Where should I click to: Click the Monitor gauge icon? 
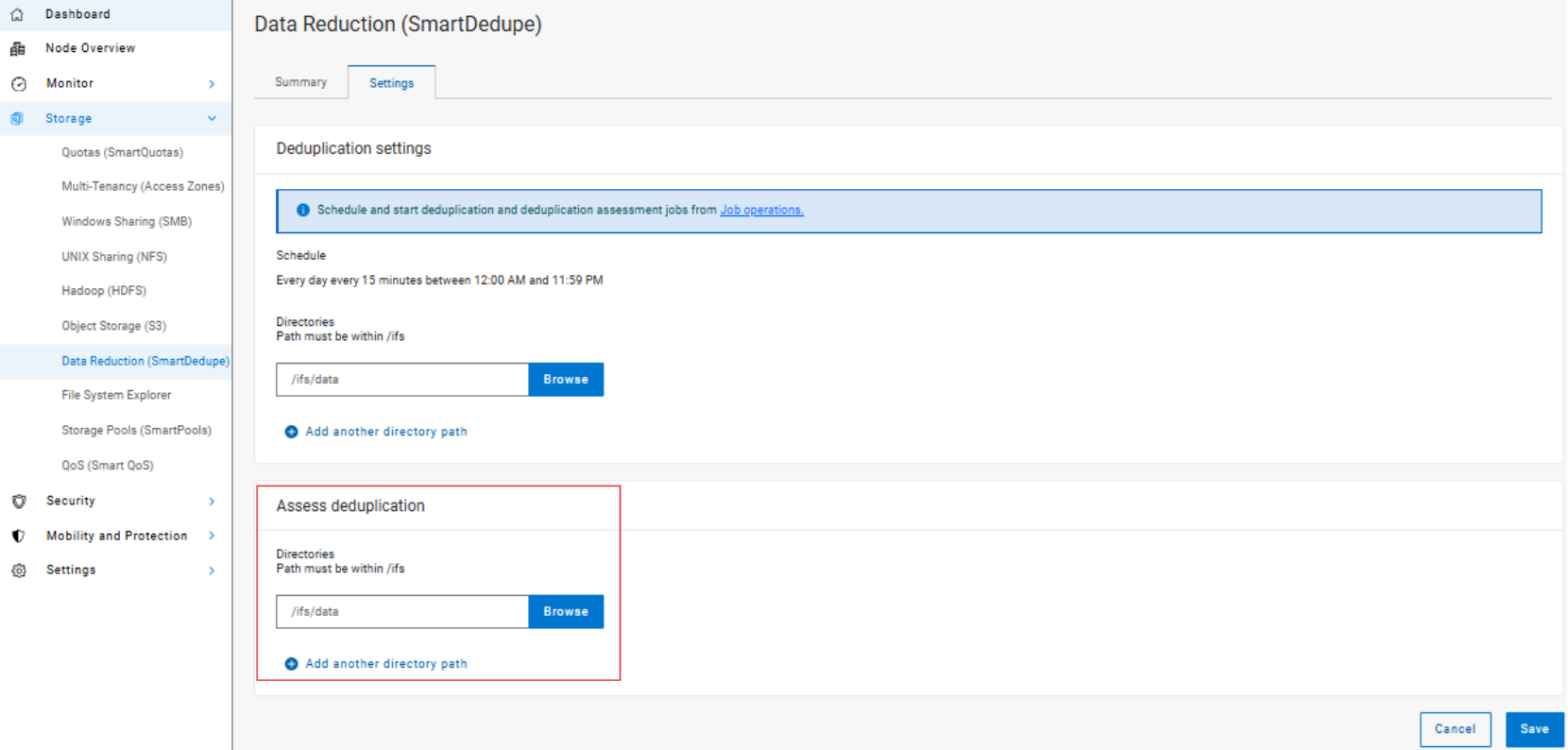tap(18, 84)
